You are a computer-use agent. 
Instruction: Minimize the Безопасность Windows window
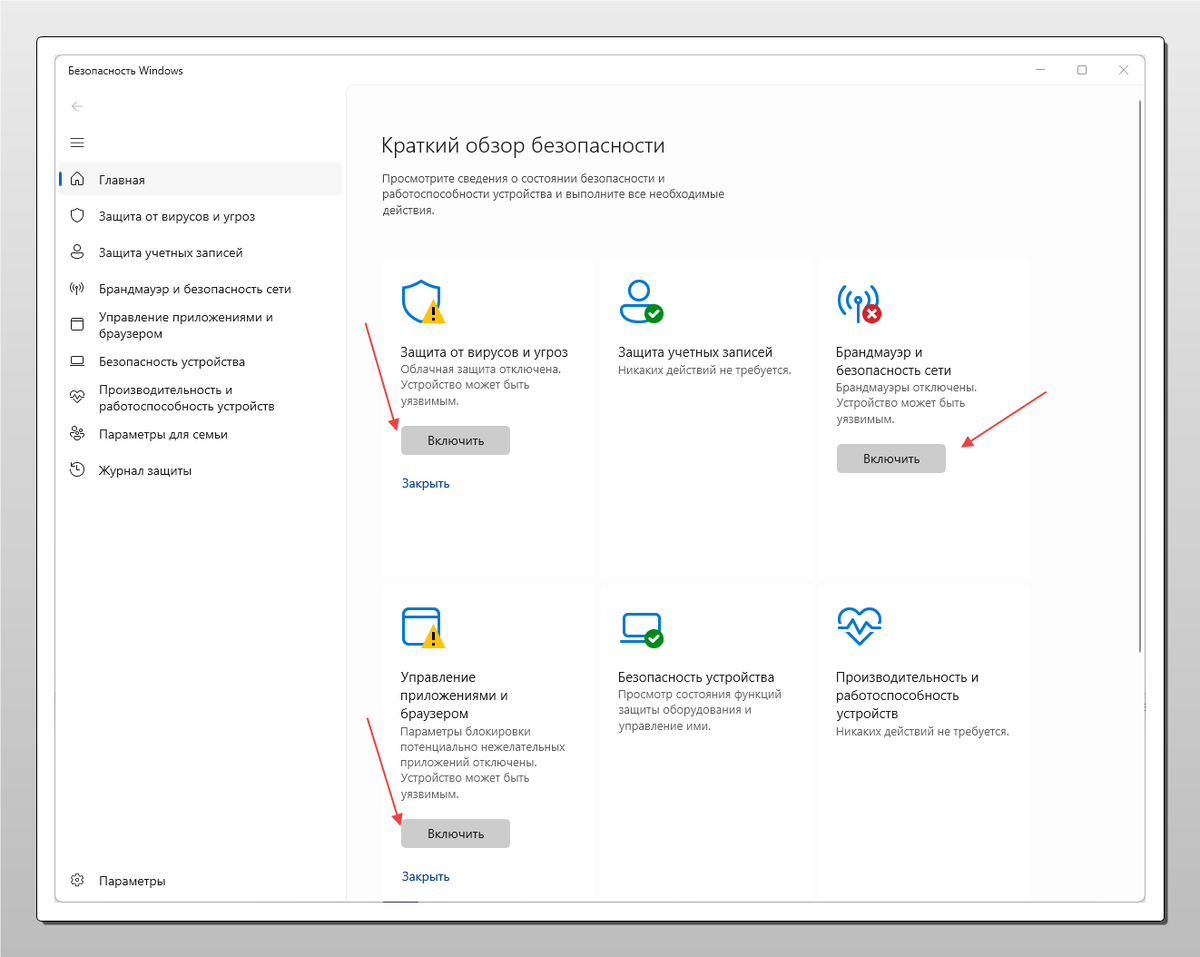tap(1039, 70)
